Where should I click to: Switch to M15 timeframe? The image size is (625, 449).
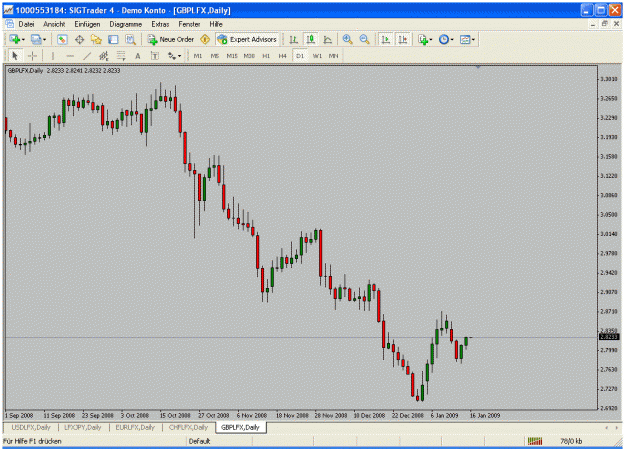coord(232,56)
